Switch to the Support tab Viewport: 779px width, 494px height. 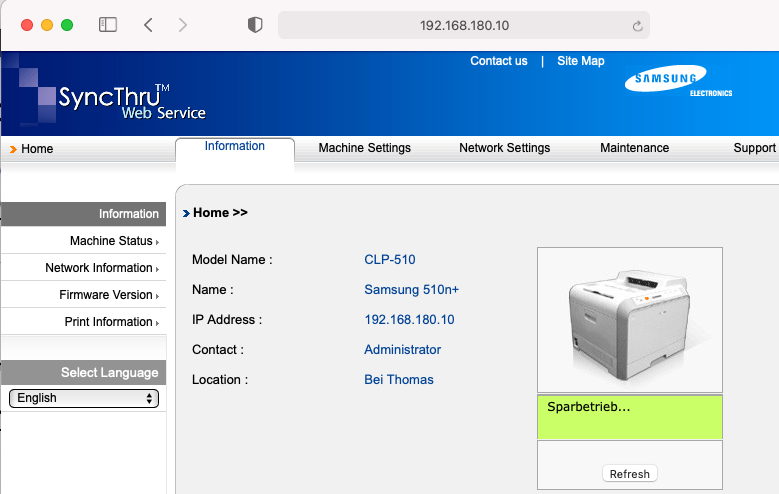tap(754, 148)
